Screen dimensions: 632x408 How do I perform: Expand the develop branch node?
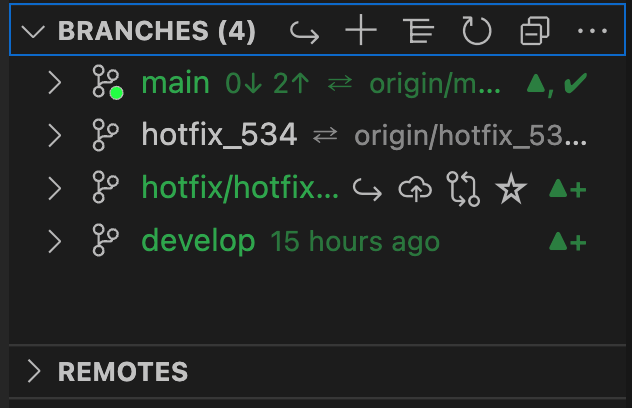(55, 241)
